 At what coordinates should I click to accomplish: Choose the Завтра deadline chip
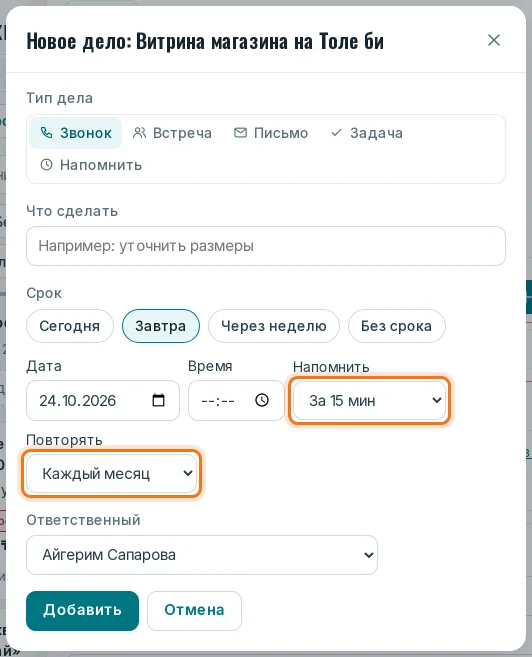point(160,326)
